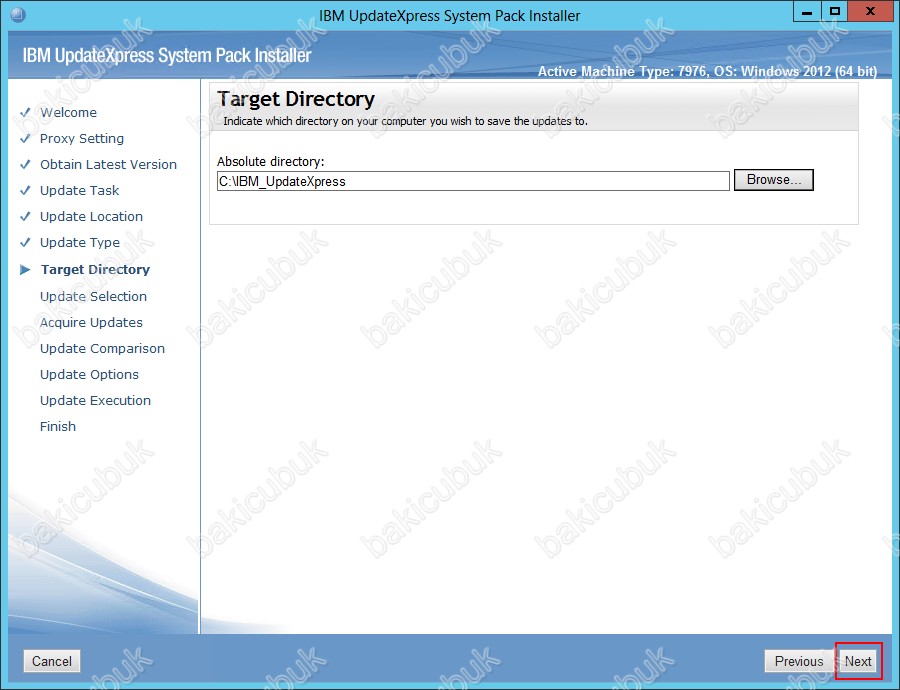Viewport: 900px width, 690px height.
Task: Maximize the installer window
Action: (x=835, y=12)
